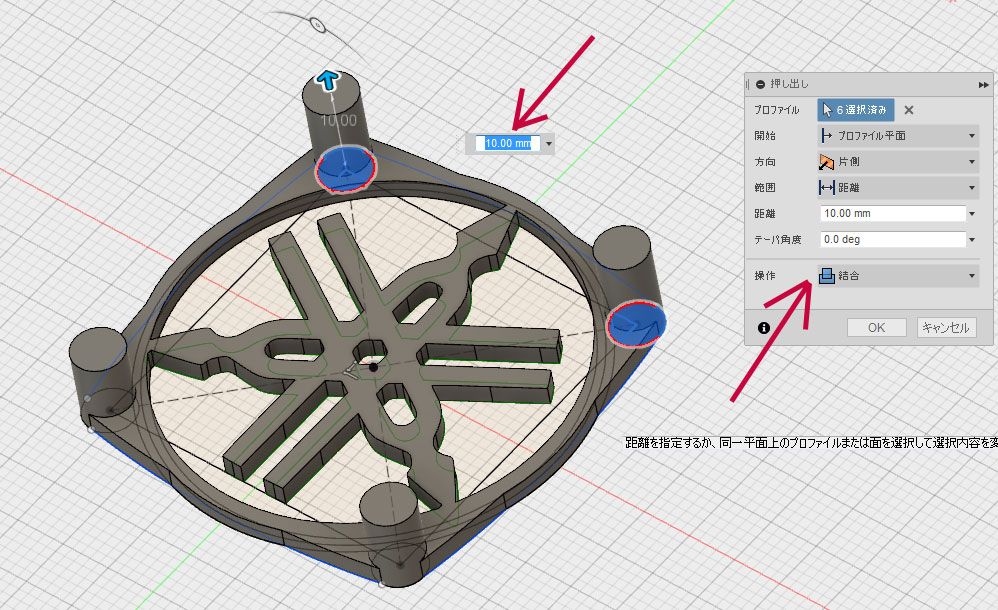The image size is (998, 610).
Task: Clear profile selection with the X icon
Action: click(x=908, y=110)
